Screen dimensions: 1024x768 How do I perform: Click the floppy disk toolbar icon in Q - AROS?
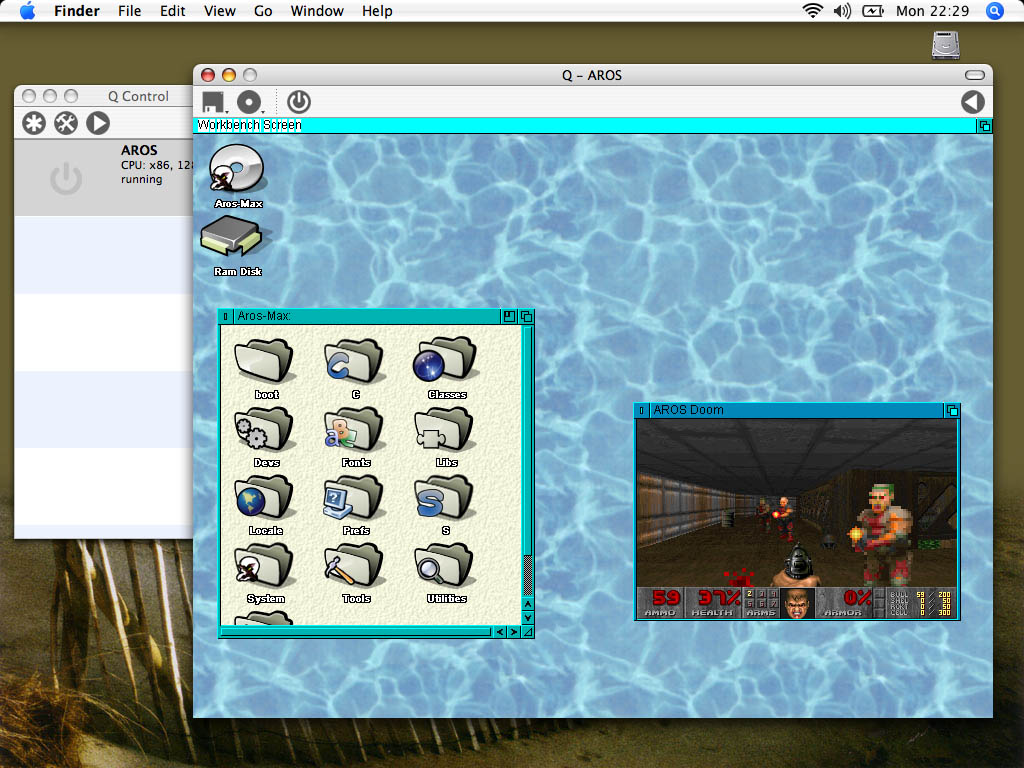pos(214,102)
